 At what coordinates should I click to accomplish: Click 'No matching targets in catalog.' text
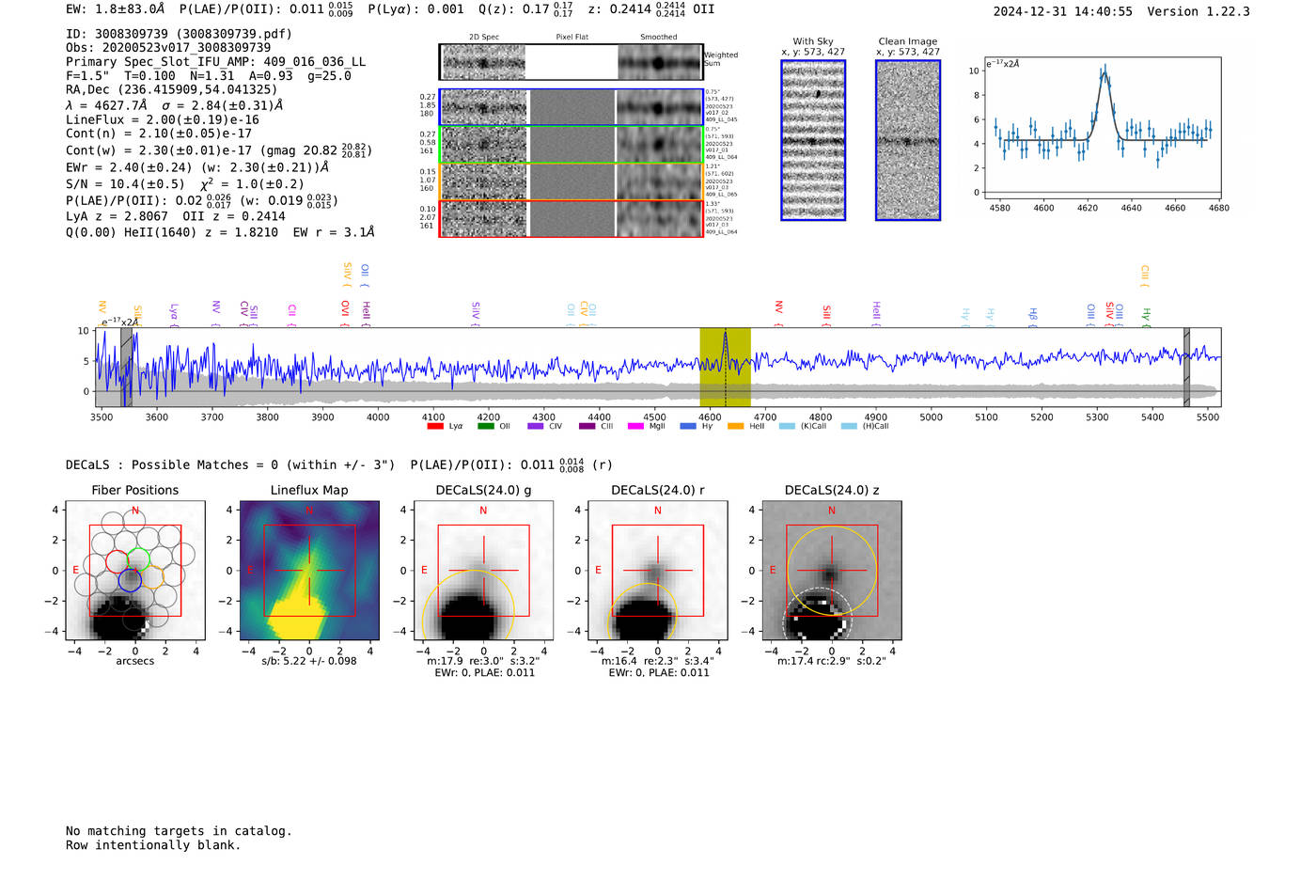pyautogui.click(x=179, y=831)
